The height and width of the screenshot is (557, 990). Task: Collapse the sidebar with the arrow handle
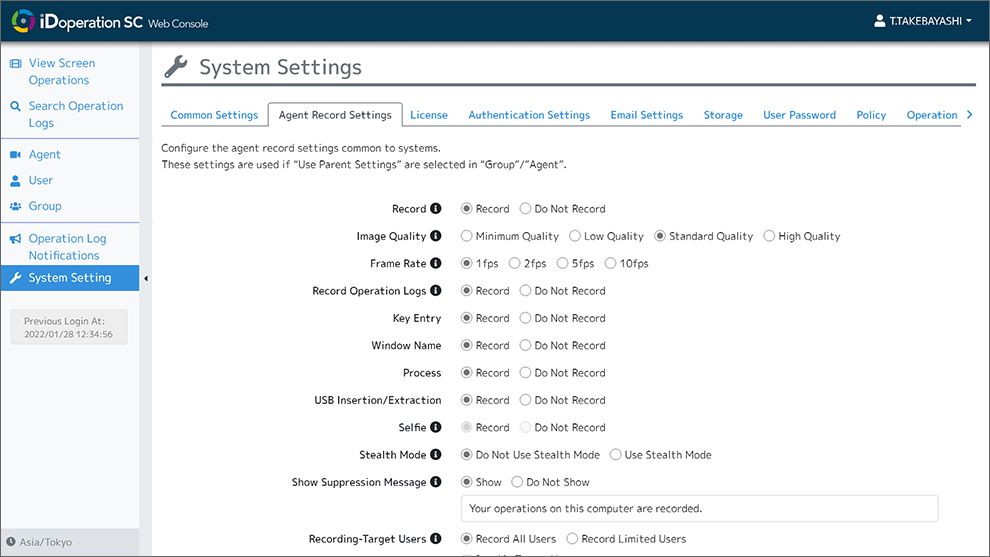click(146, 278)
